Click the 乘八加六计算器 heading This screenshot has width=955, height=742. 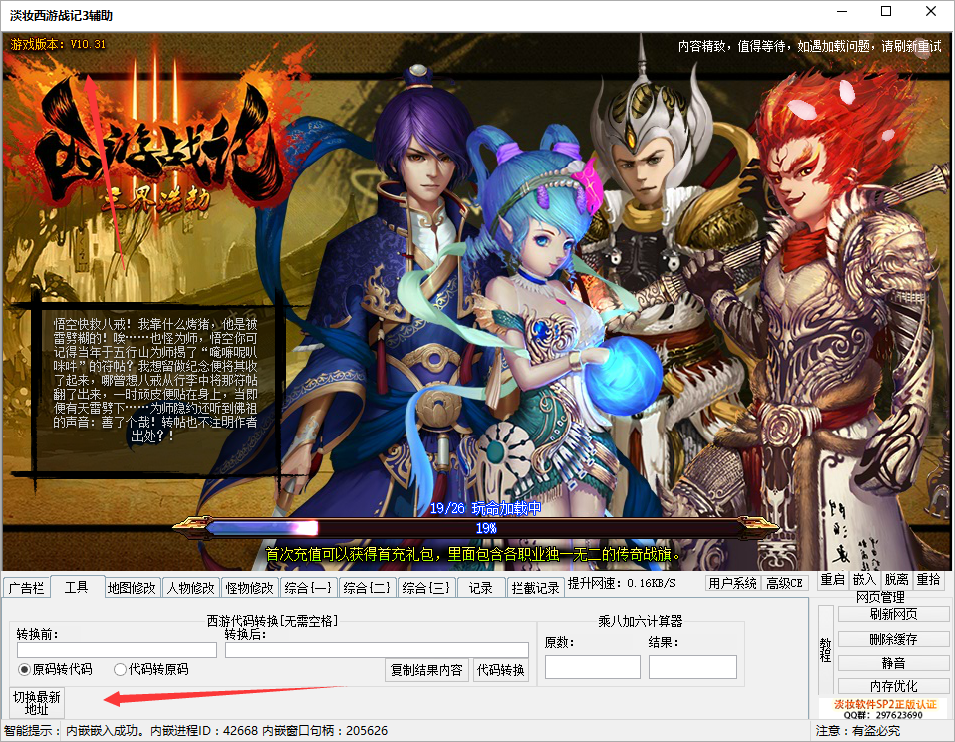click(640, 621)
